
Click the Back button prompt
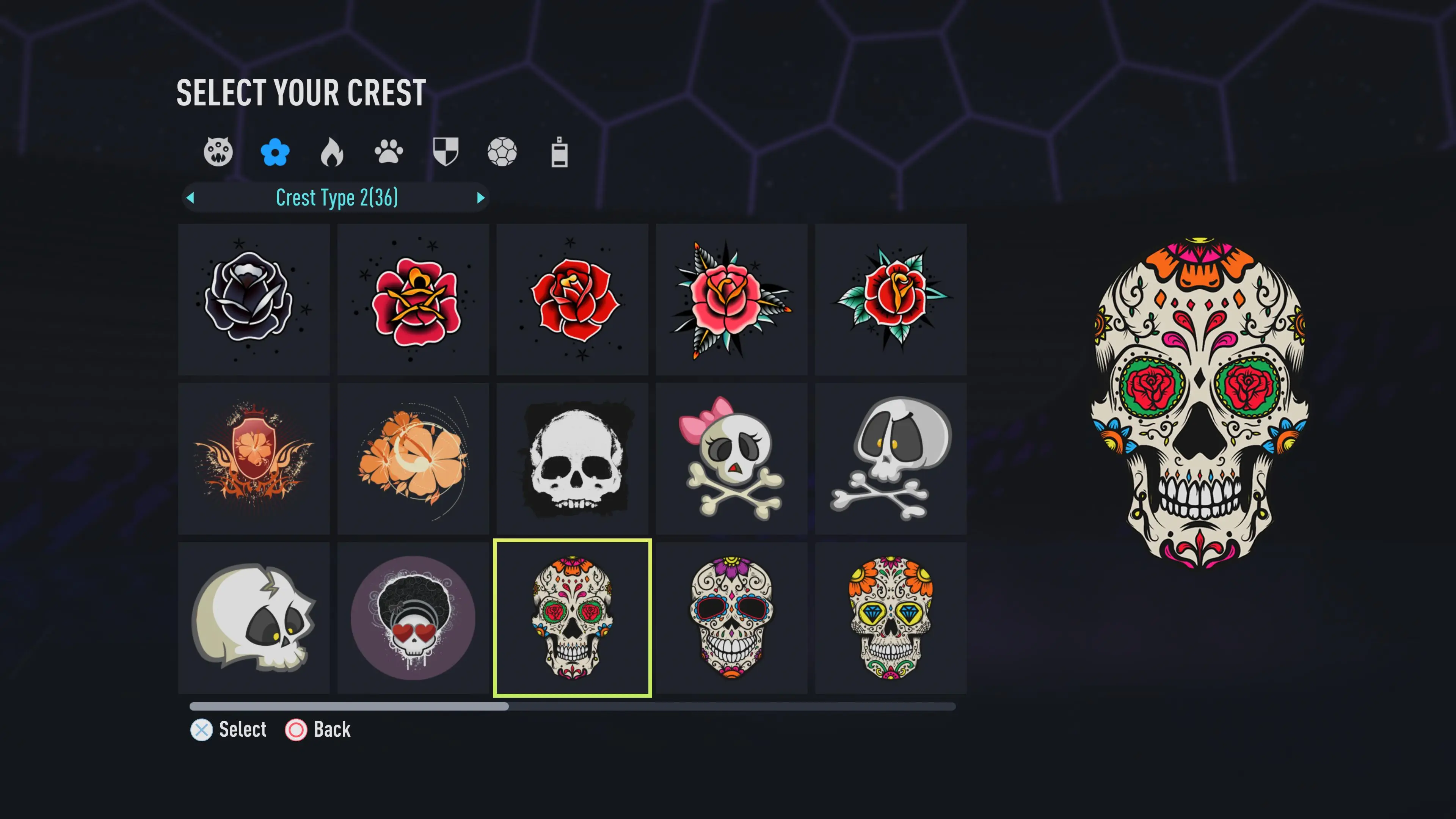tap(318, 730)
